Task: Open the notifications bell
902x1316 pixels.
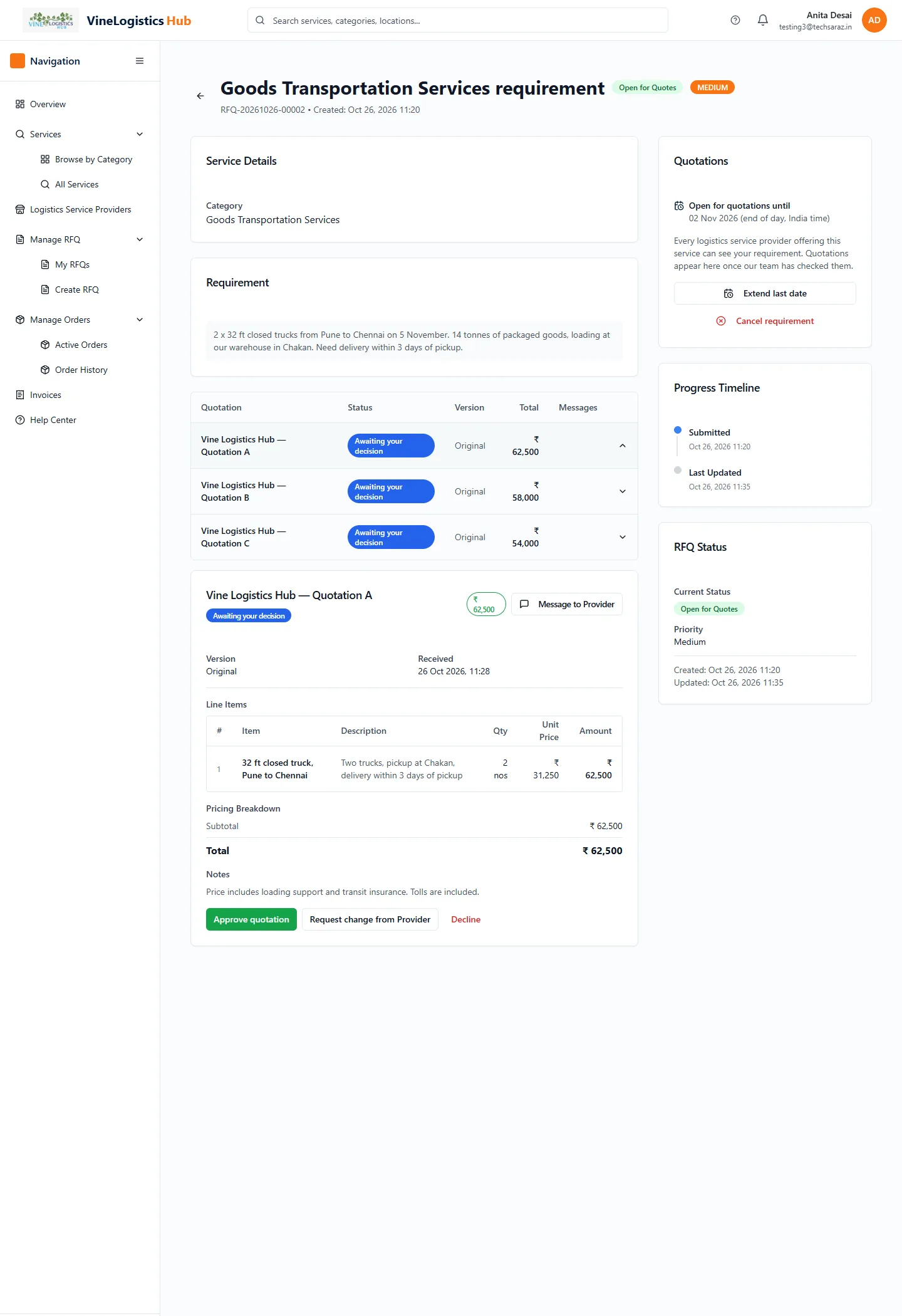Action: click(763, 20)
